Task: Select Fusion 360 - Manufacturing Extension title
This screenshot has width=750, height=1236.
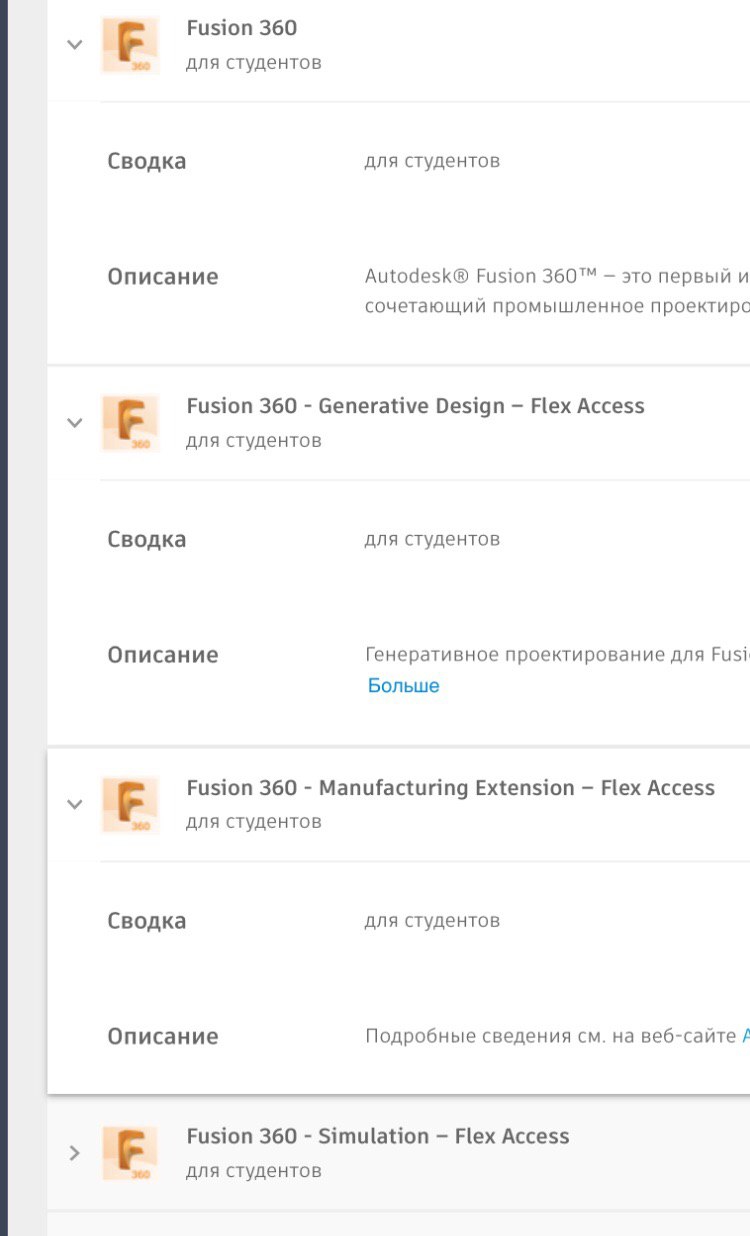Action: click(450, 788)
